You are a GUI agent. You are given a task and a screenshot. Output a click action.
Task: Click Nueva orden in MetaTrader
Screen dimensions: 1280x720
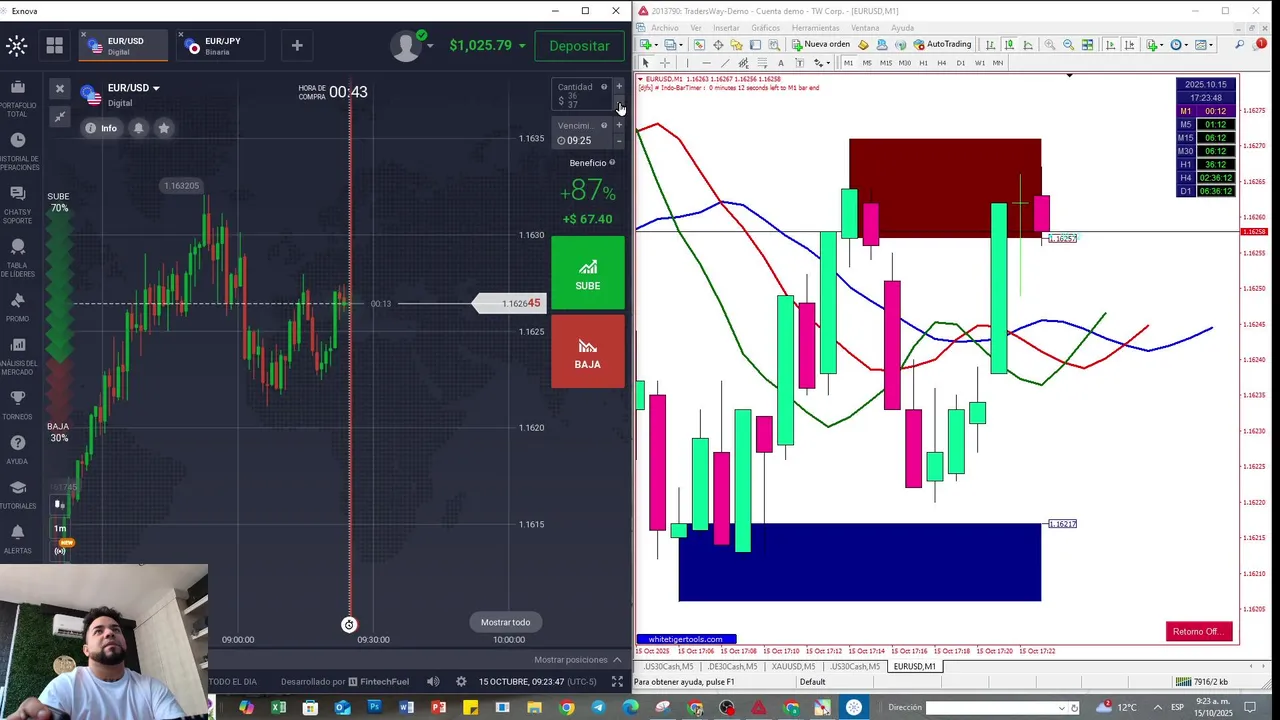click(821, 45)
